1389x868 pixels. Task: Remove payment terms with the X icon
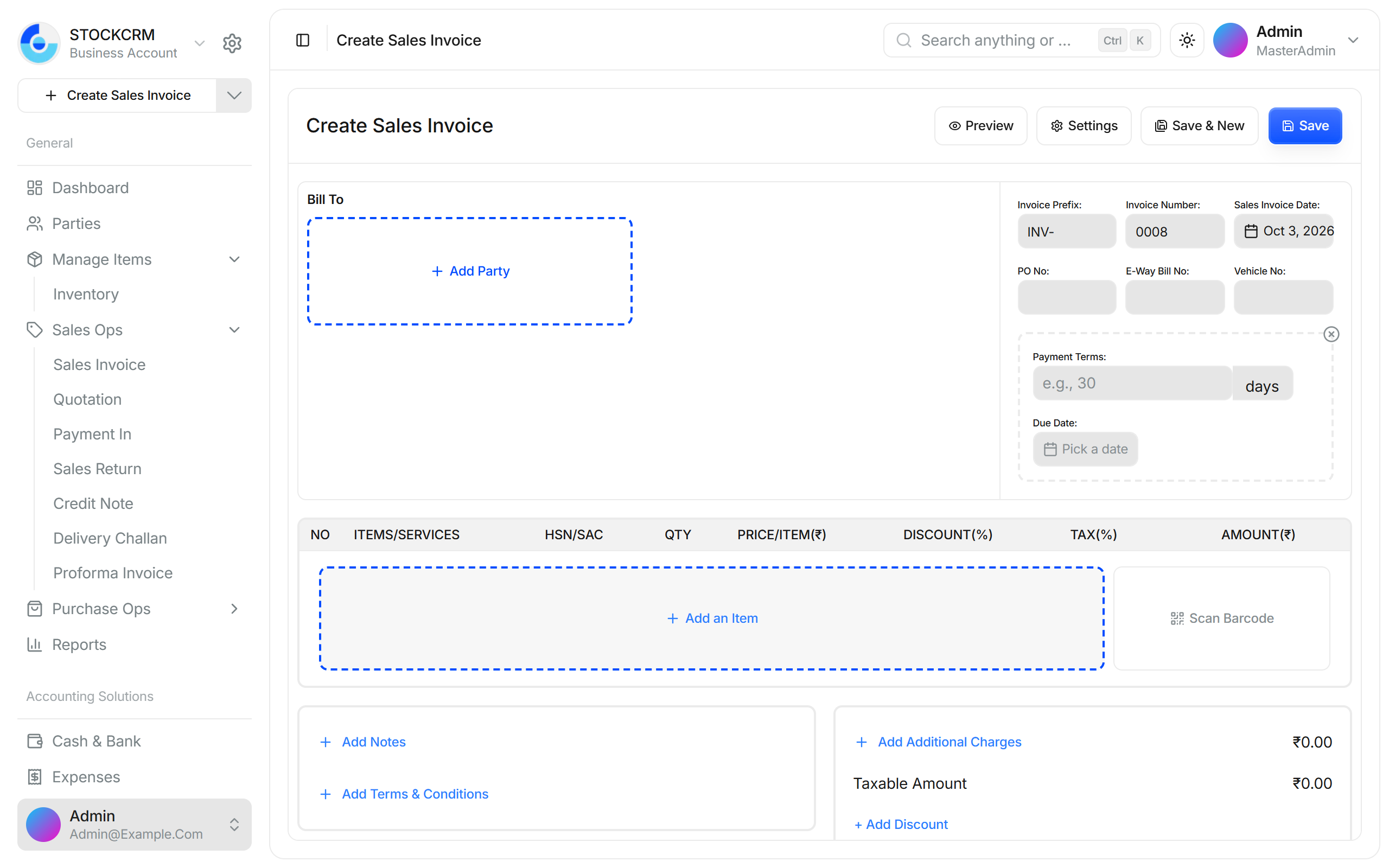[x=1331, y=334]
